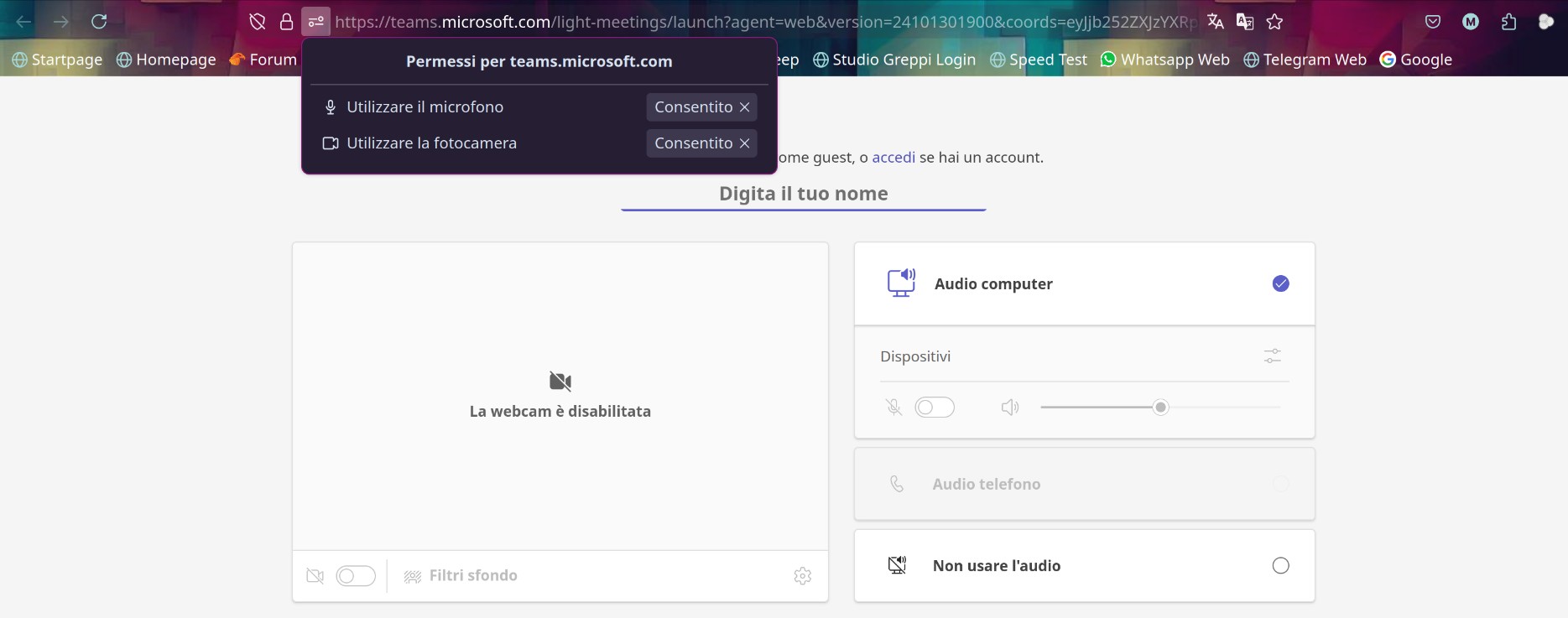Click the second translation extension icon
Screen dimensions: 1568x618
click(1245, 22)
